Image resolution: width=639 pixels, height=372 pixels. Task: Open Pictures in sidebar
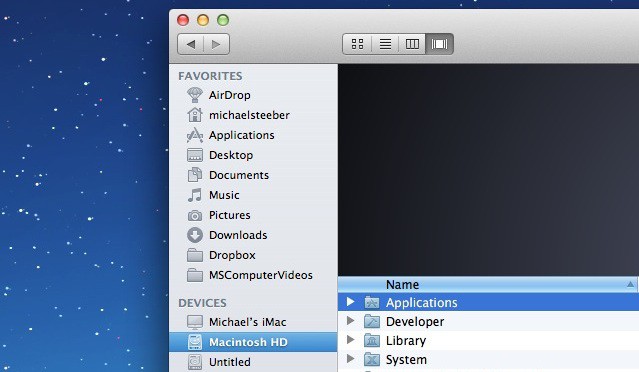click(x=230, y=215)
